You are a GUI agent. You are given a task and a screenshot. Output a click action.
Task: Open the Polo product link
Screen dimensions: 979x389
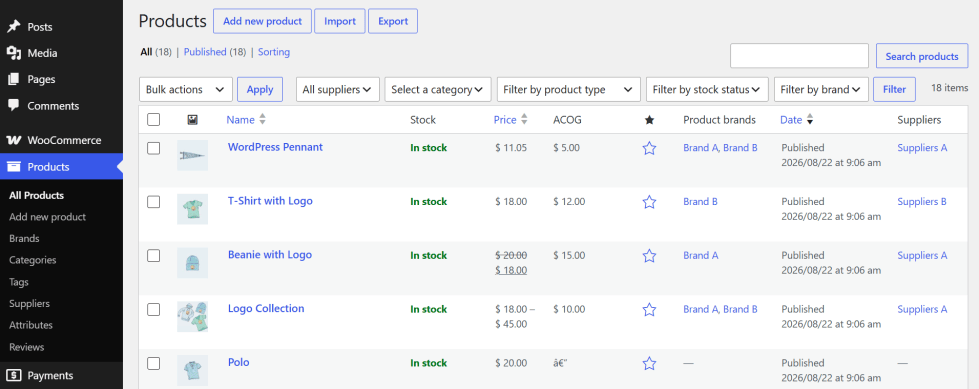point(239,362)
